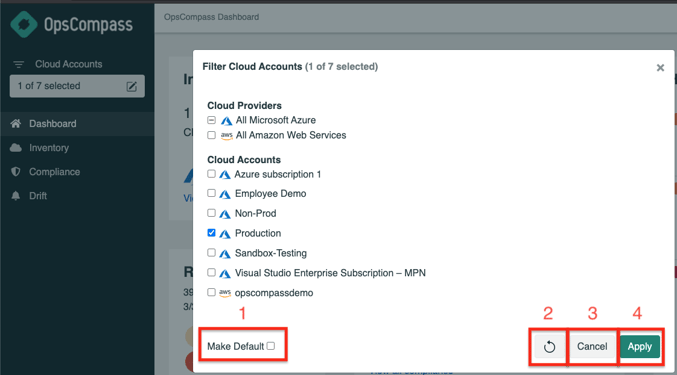This screenshot has height=375, width=677.
Task: Click the OpsCompass brand name
Action: pos(88,25)
